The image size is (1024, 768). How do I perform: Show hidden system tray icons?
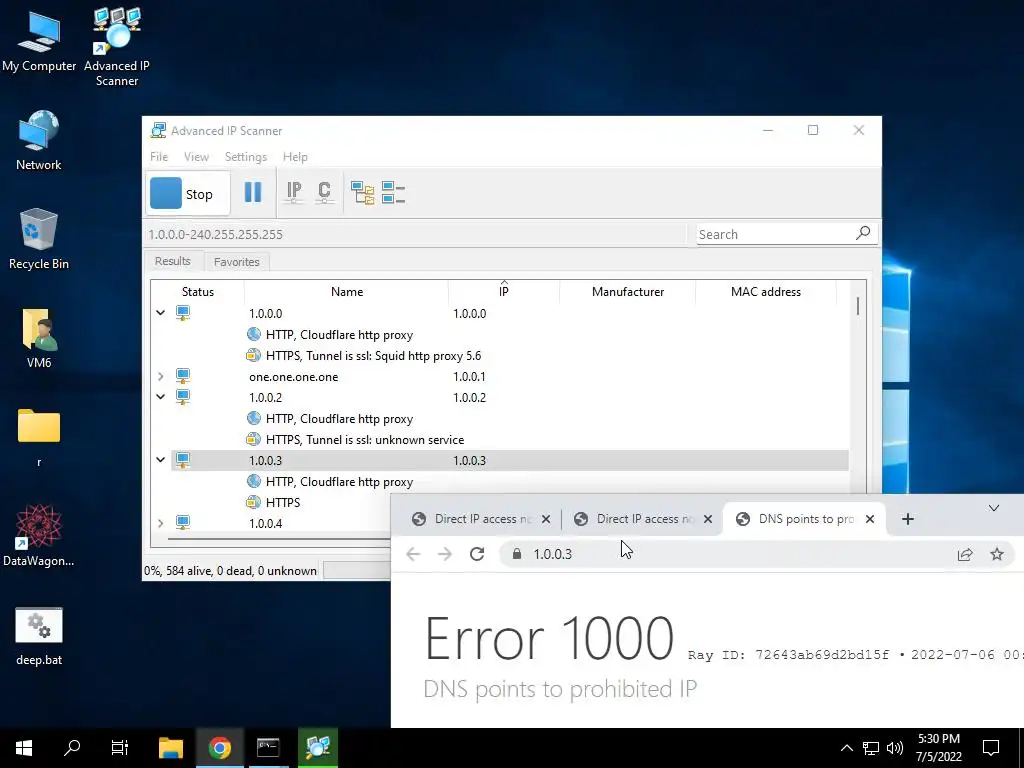tap(846, 748)
